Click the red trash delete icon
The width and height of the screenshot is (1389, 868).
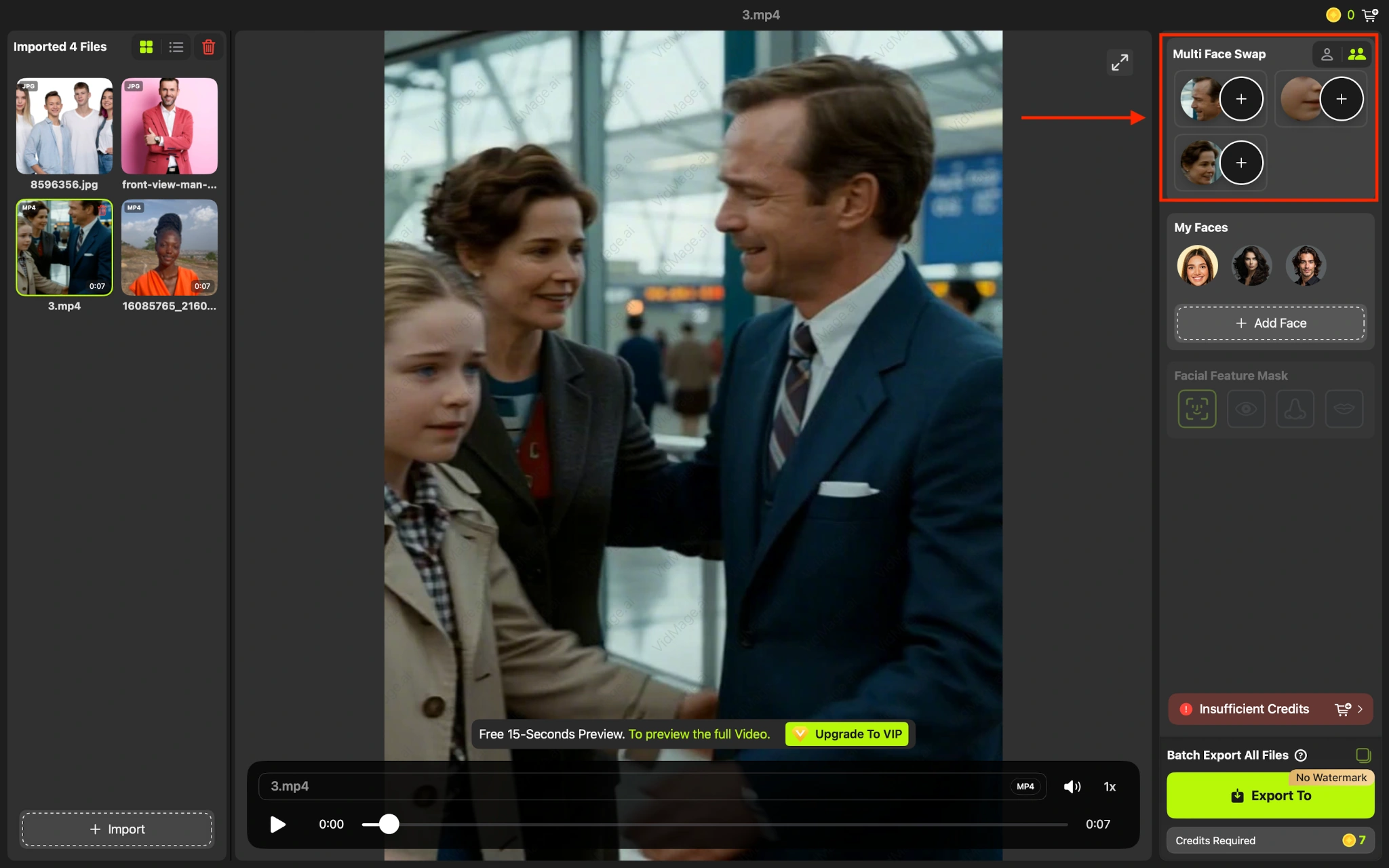(209, 47)
